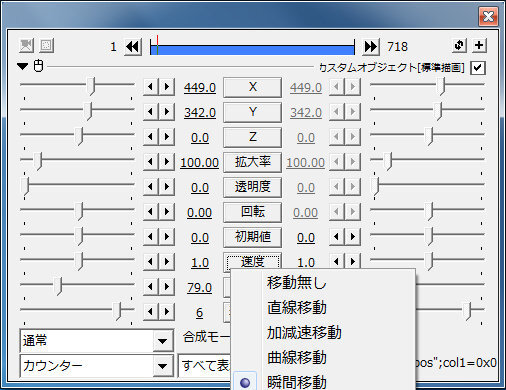The height and width of the screenshot is (390, 506).
Task: Click the left 拡大率 slider handle
Action: click(x=39, y=161)
